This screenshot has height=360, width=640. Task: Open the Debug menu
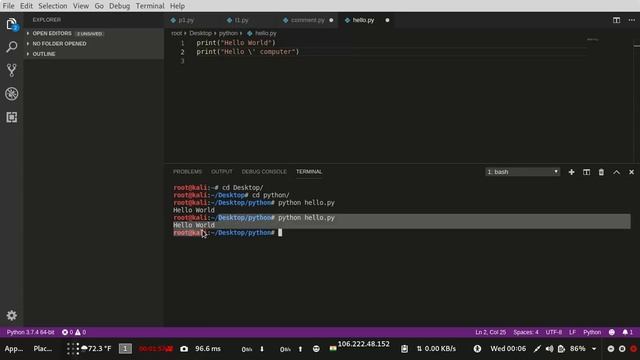pyautogui.click(x=119, y=6)
